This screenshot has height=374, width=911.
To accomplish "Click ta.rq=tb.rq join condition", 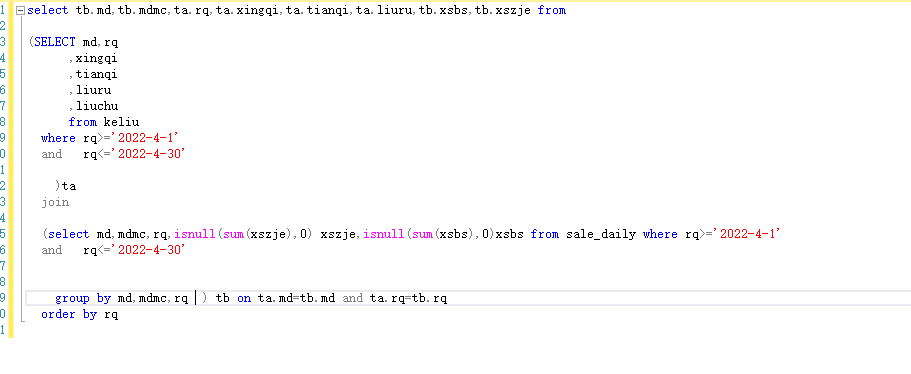I will click(x=408, y=299).
